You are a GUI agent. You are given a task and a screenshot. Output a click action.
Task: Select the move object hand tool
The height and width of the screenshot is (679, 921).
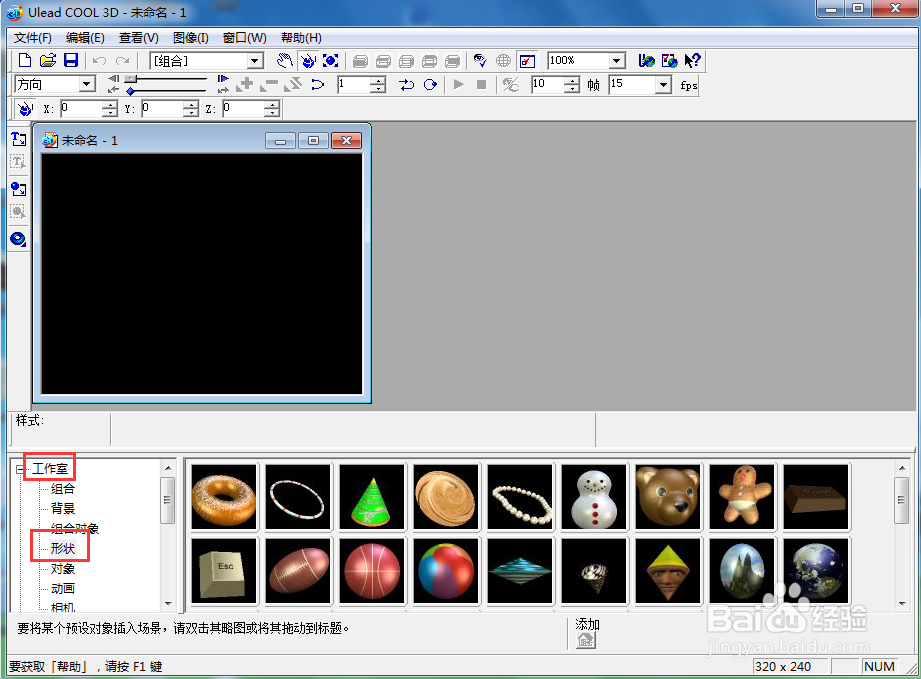point(285,60)
